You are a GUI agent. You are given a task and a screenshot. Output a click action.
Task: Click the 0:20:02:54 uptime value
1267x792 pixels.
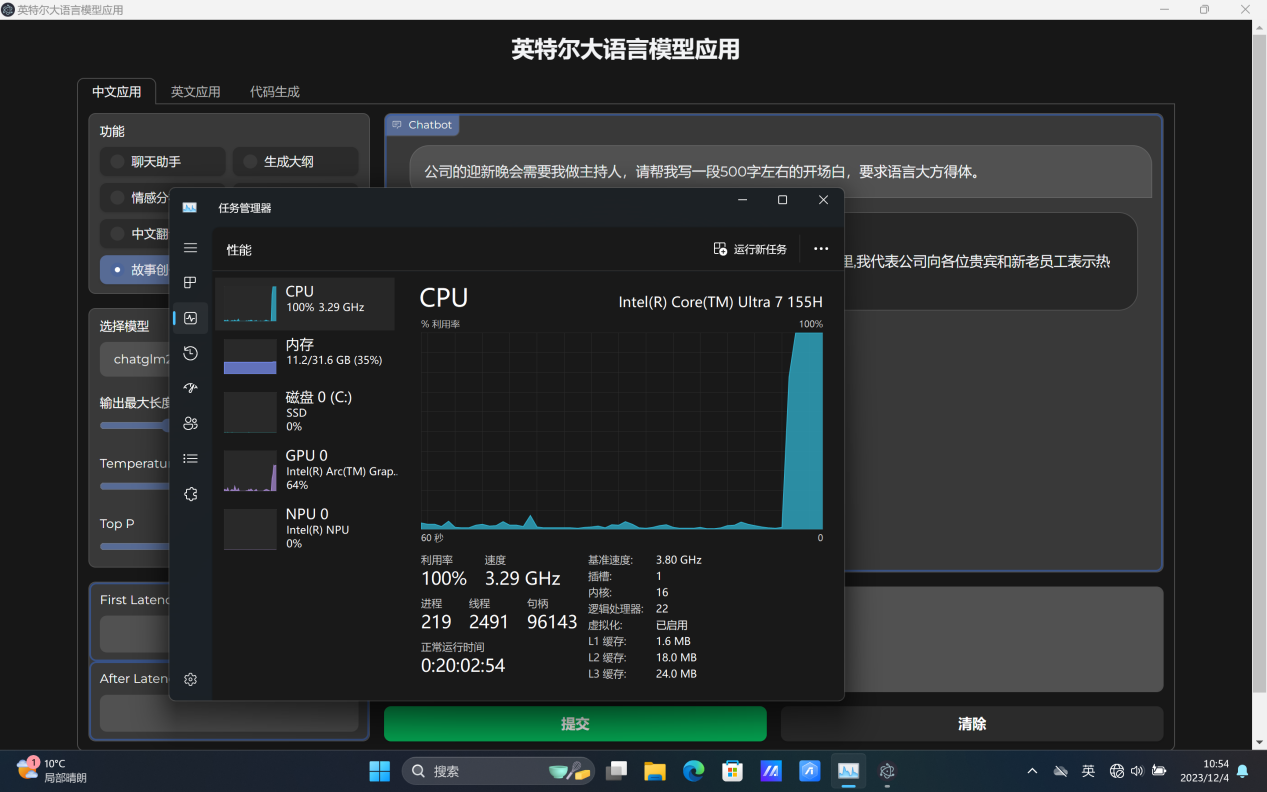463,666
